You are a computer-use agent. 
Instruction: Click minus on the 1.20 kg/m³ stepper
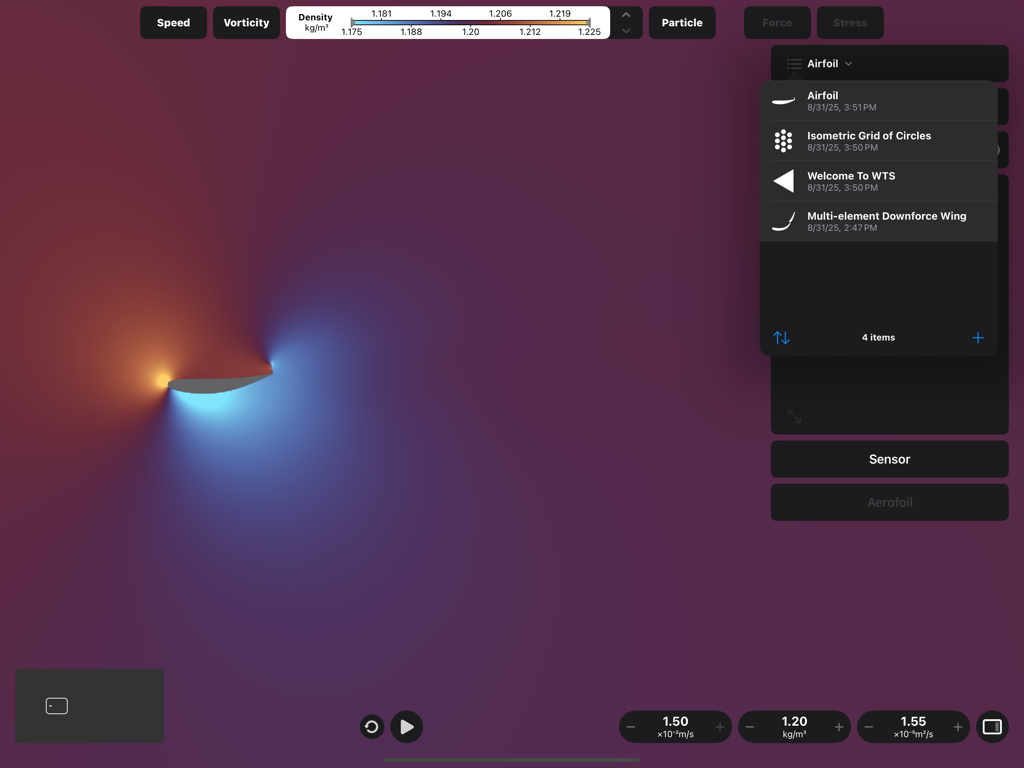pos(750,727)
